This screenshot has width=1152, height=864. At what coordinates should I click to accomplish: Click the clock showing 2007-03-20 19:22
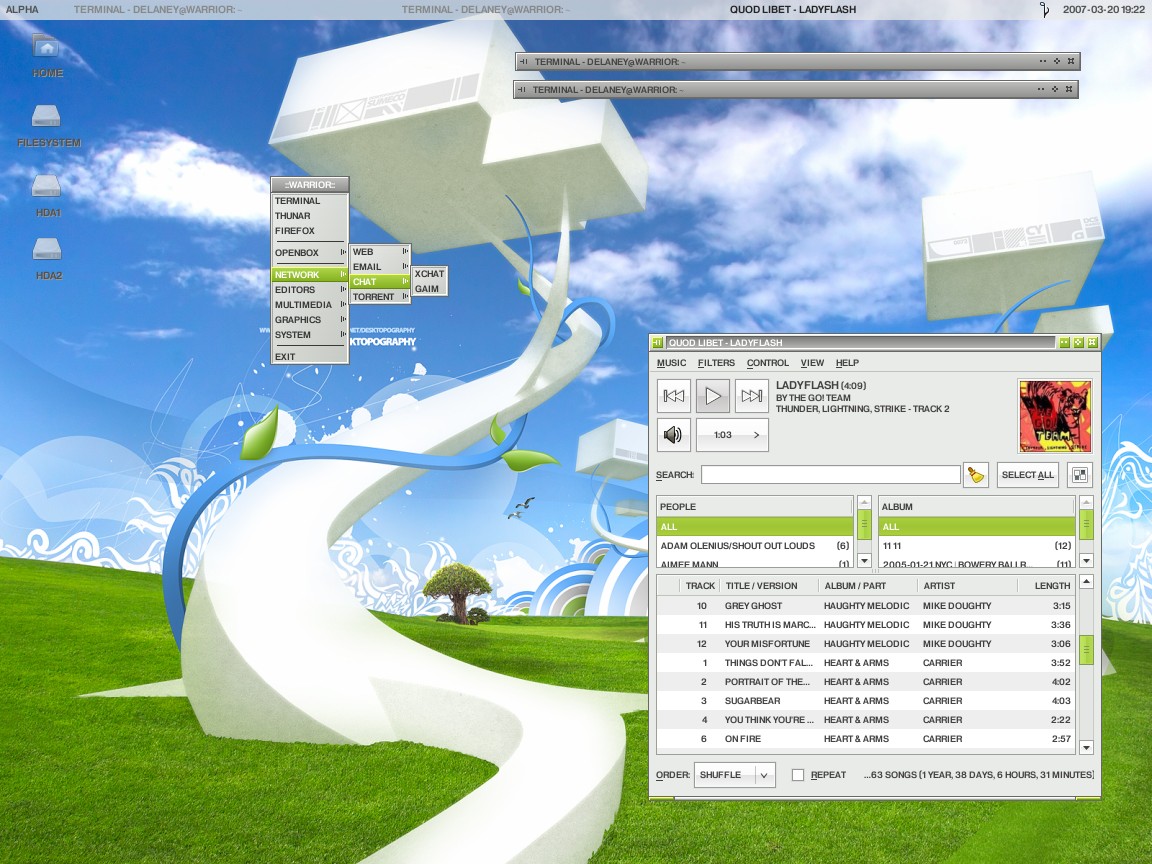(1104, 10)
